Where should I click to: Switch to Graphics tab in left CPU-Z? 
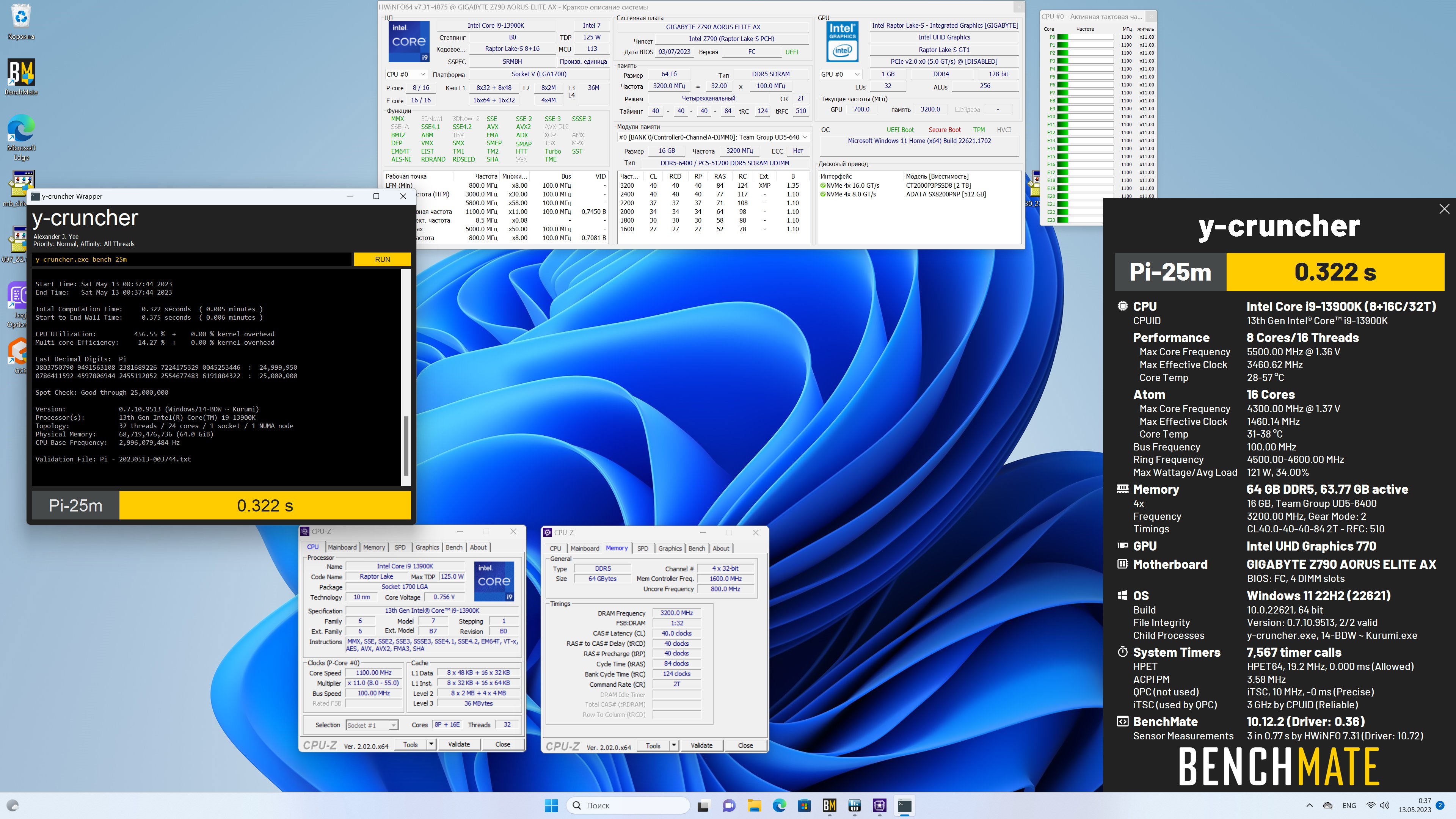[427, 547]
